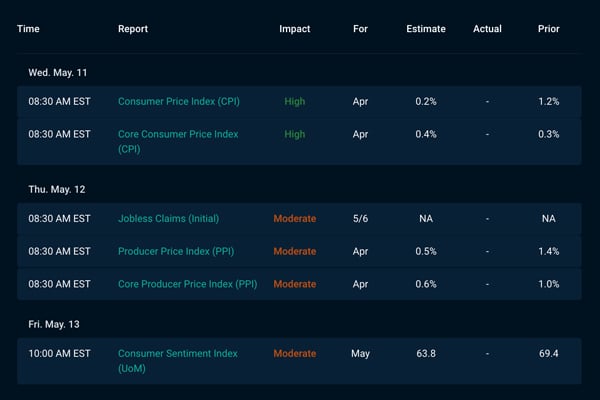The width and height of the screenshot is (600, 400).
Task: Click the Prior column header
Action: (x=549, y=29)
